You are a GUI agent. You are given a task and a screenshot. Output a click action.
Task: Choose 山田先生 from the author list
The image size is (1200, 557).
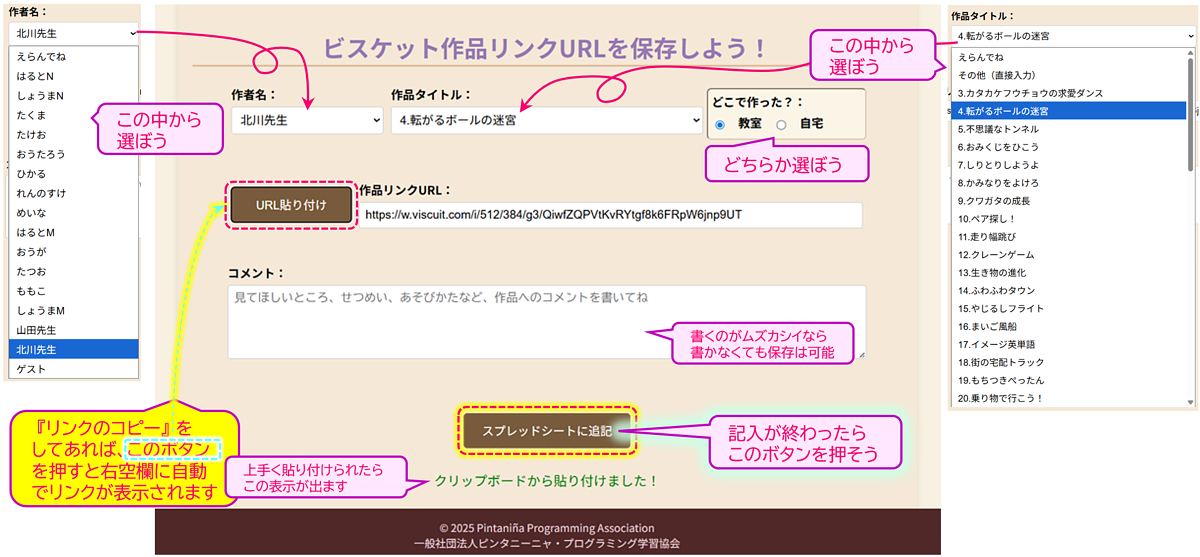click(x=74, y=329)
